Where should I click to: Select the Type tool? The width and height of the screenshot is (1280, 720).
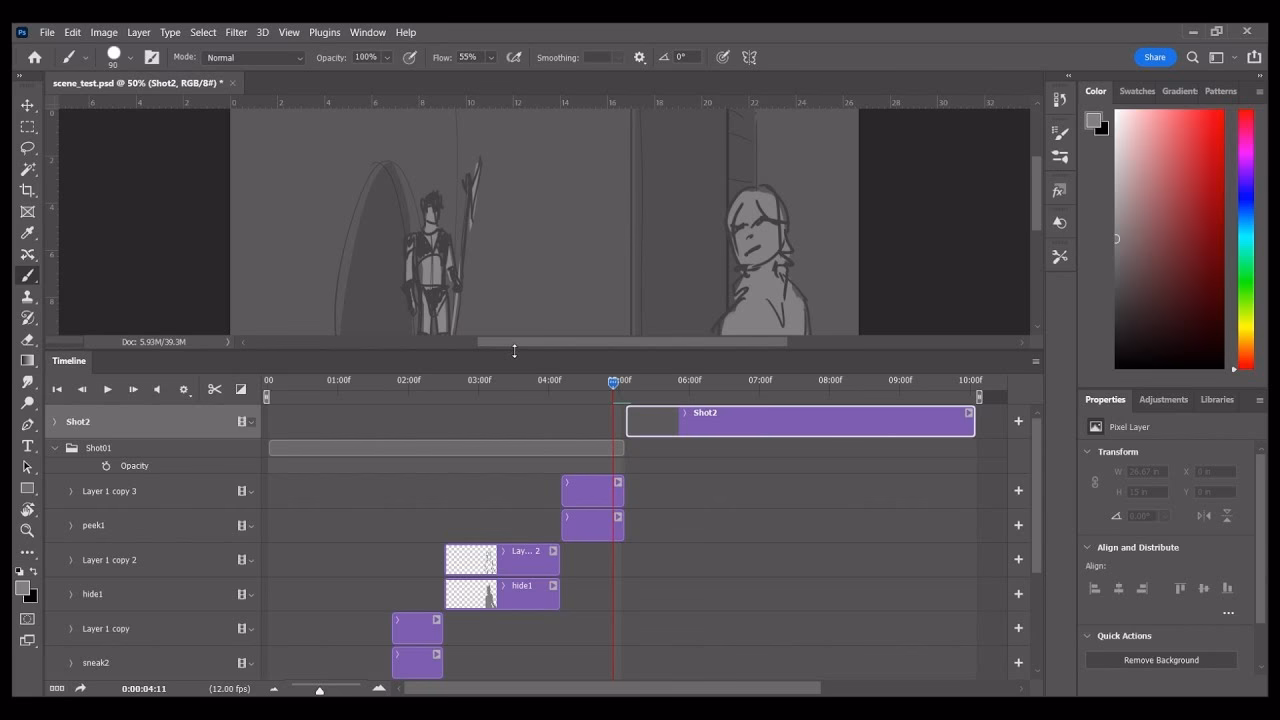(x=27, y=446)
